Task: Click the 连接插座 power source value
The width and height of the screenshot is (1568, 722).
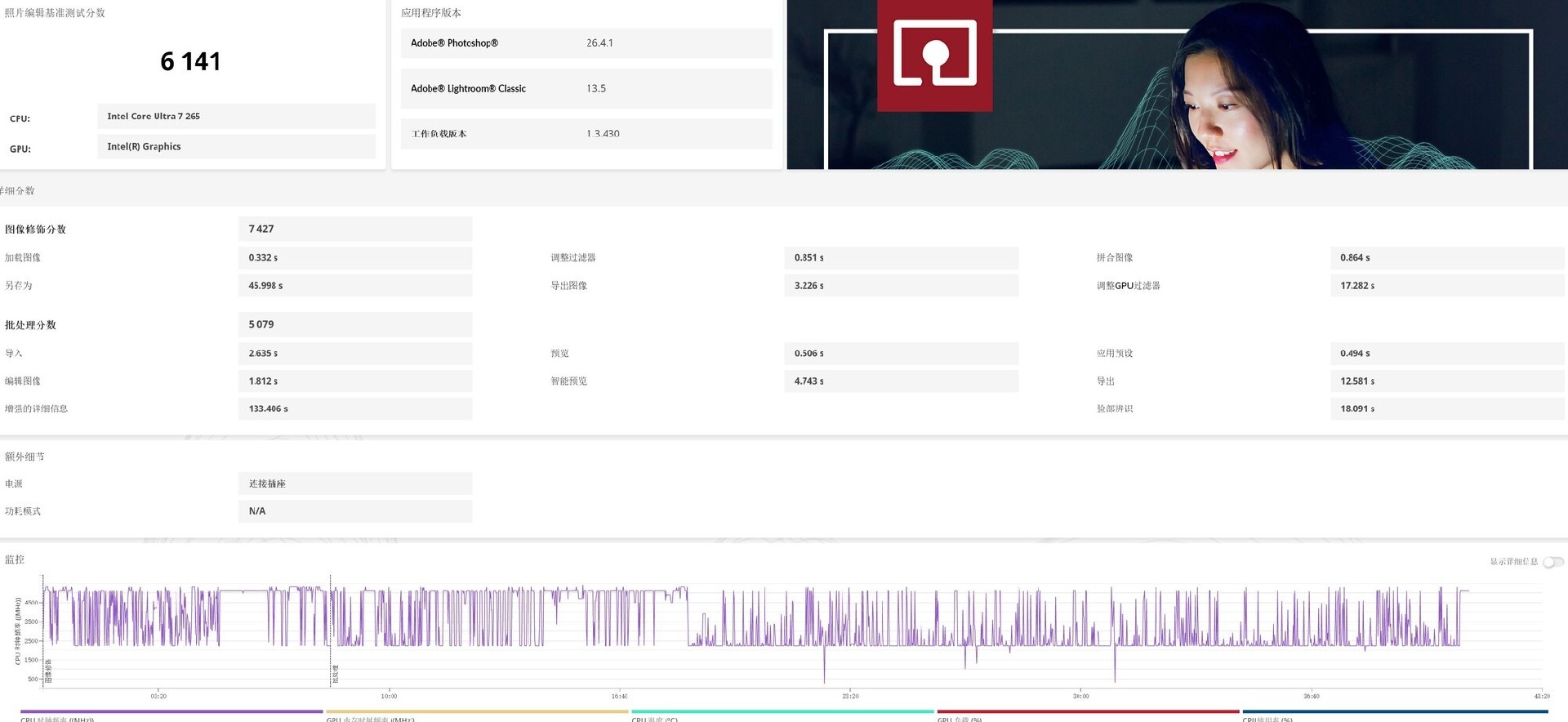Action: click(x=354, y=484)
